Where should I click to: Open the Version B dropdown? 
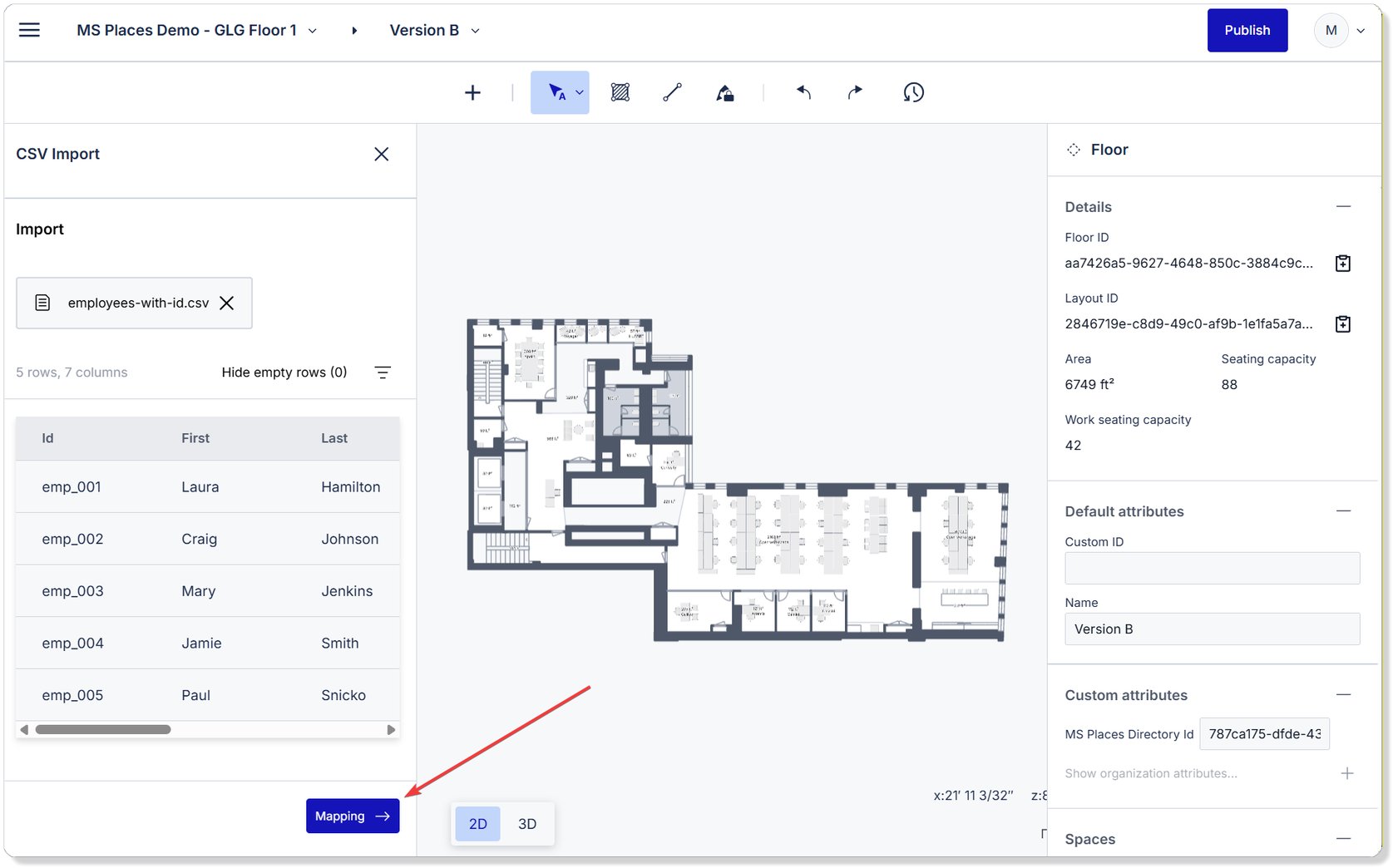[x=474, y=30]
